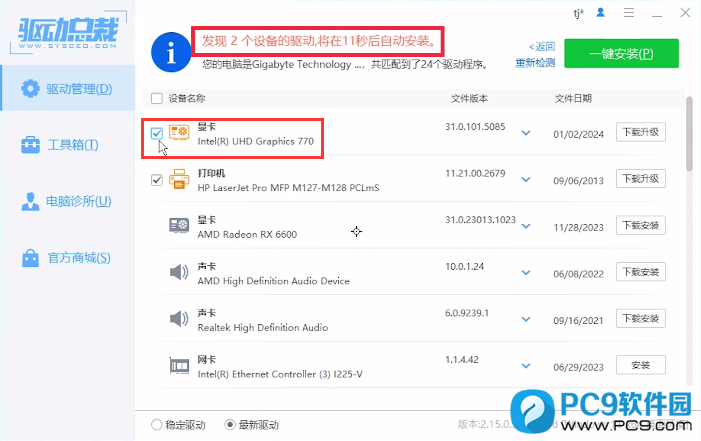Click the 设备名称 column header
Viewport: 701px width, 441px height.
coord(187,98)
